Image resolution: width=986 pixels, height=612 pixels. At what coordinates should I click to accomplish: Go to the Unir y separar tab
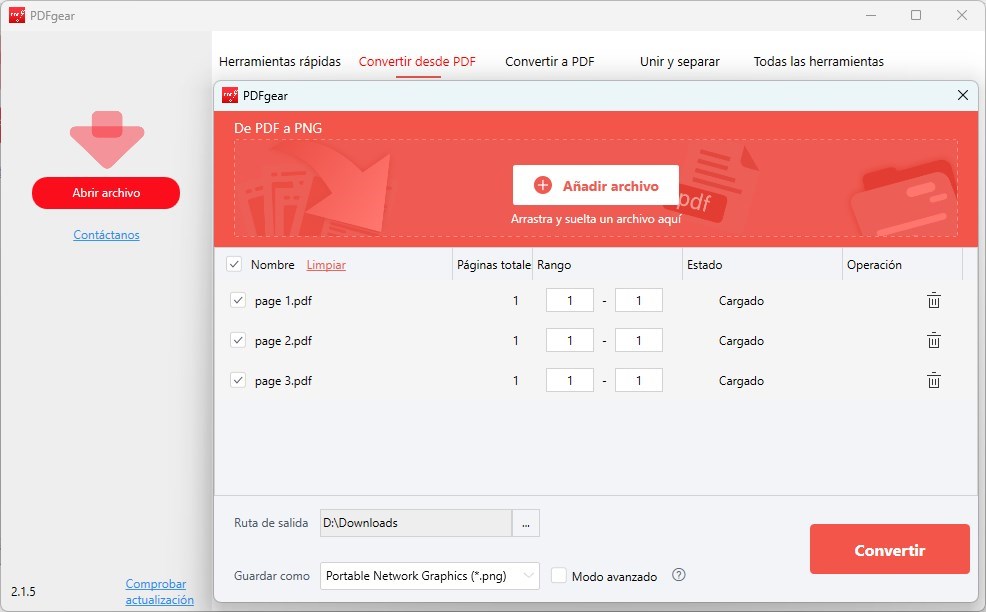(680, 62)
